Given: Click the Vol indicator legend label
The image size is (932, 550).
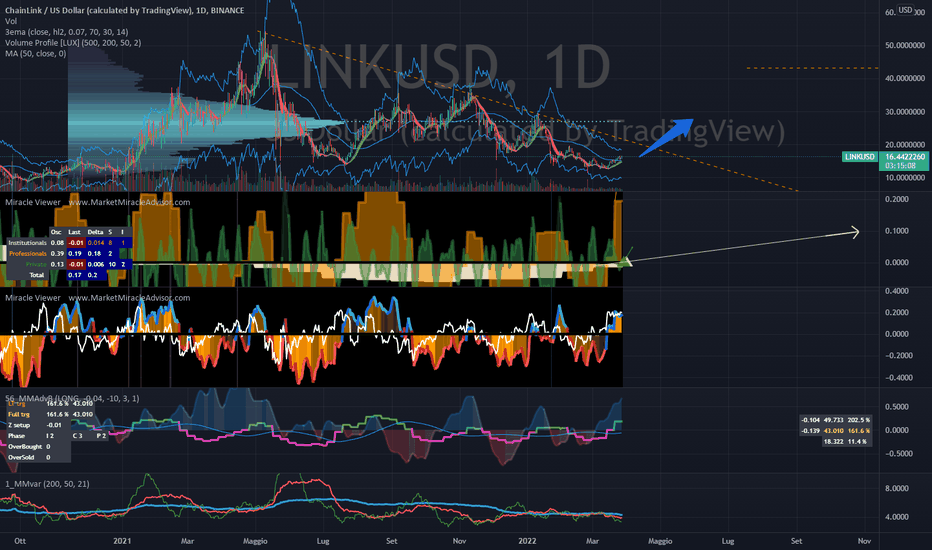Looking at the screenshot, I should (x=11, y=21).
